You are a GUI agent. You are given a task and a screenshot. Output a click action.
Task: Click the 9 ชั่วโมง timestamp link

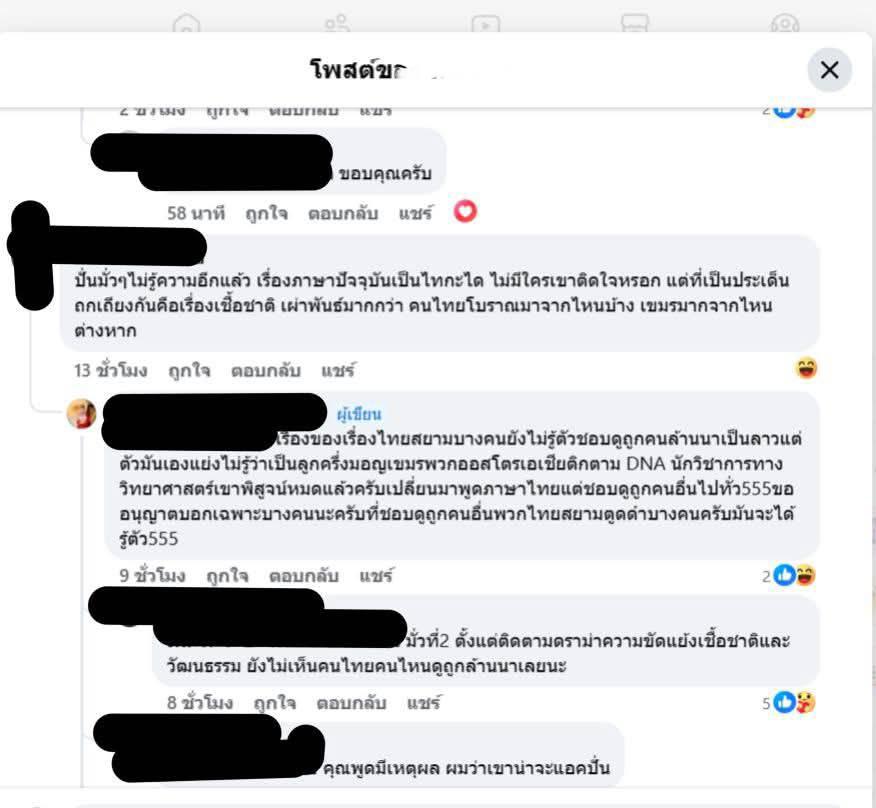(x=152, y=576)
